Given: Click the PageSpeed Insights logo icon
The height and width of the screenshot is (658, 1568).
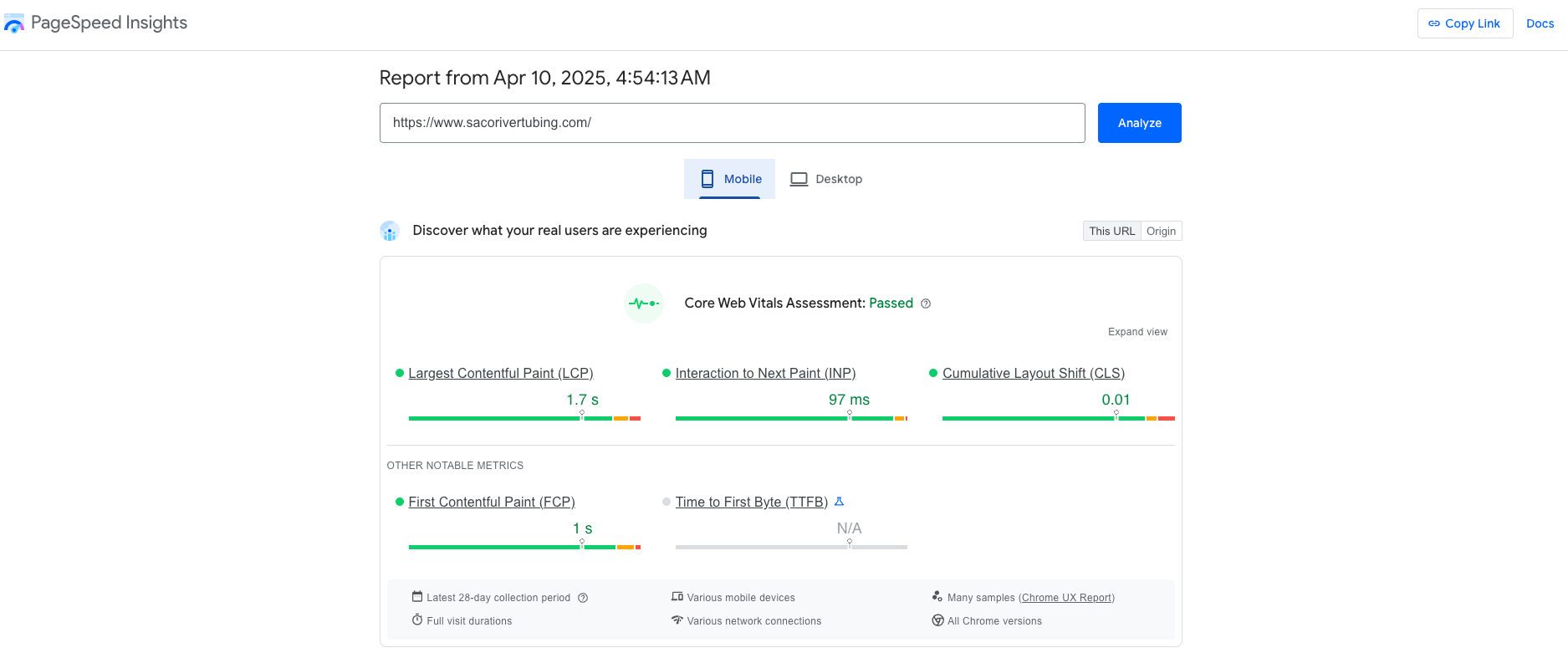Looking at the screenshot, I should 14,23.
